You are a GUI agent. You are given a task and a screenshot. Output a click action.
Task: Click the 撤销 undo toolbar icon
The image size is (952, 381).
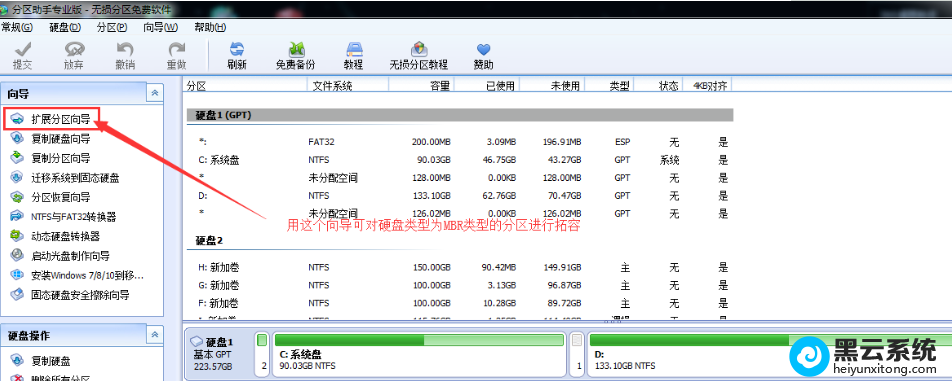pyautogui.click(x=125, y=56)
